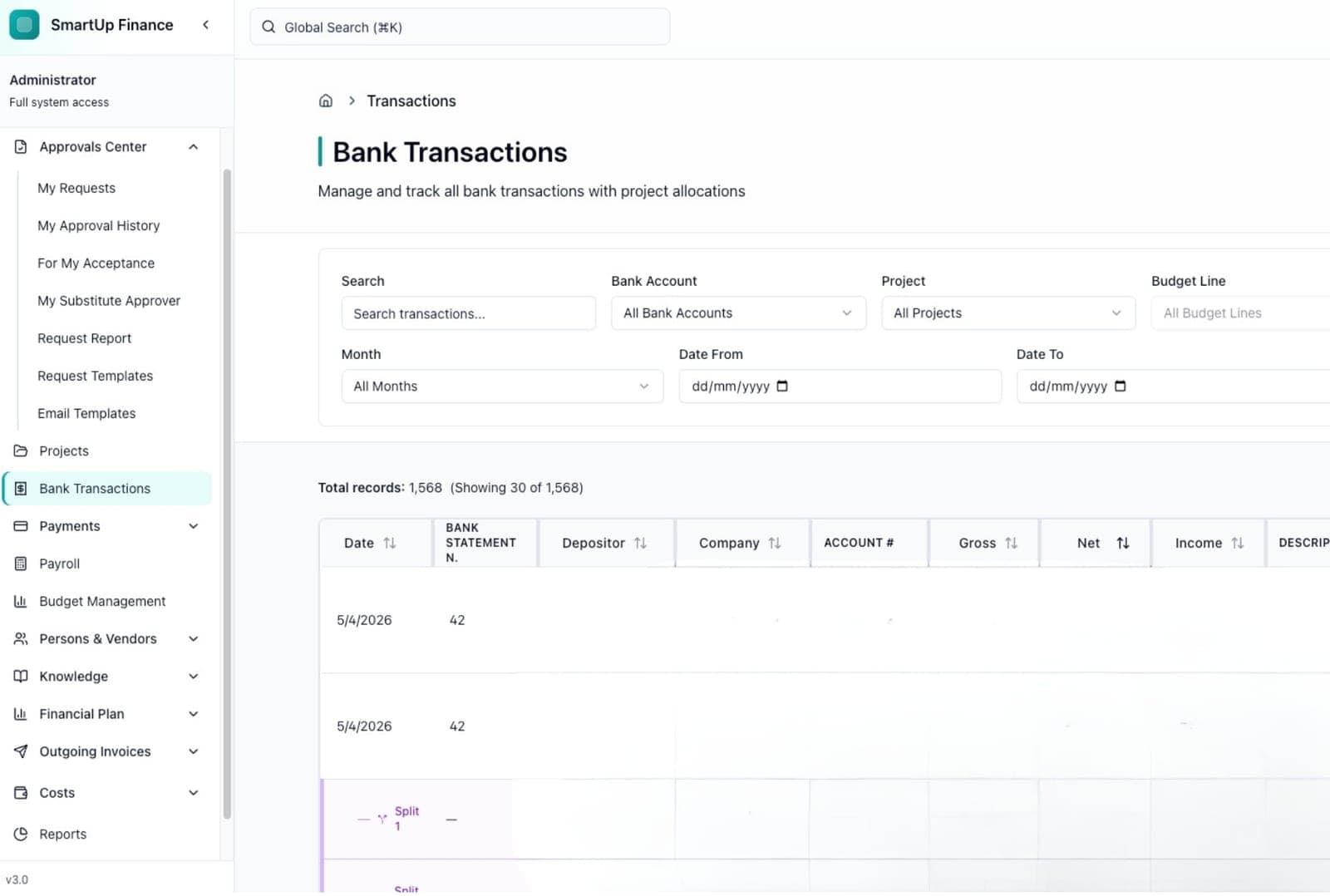Image resolution: width=1330 pixels, height=896 pixels.
Task: Click the Split 1 branch icon
Action: pos(382,820)
